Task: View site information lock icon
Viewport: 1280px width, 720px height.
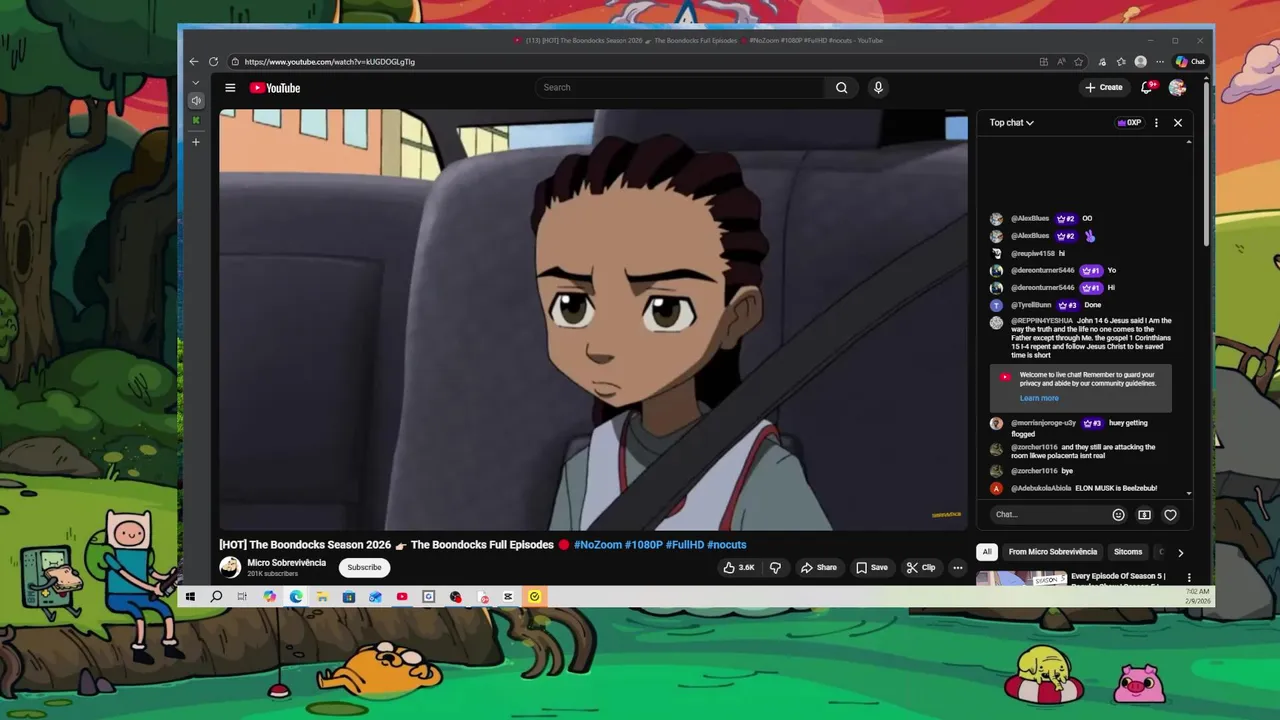Action: pos(235,62)
